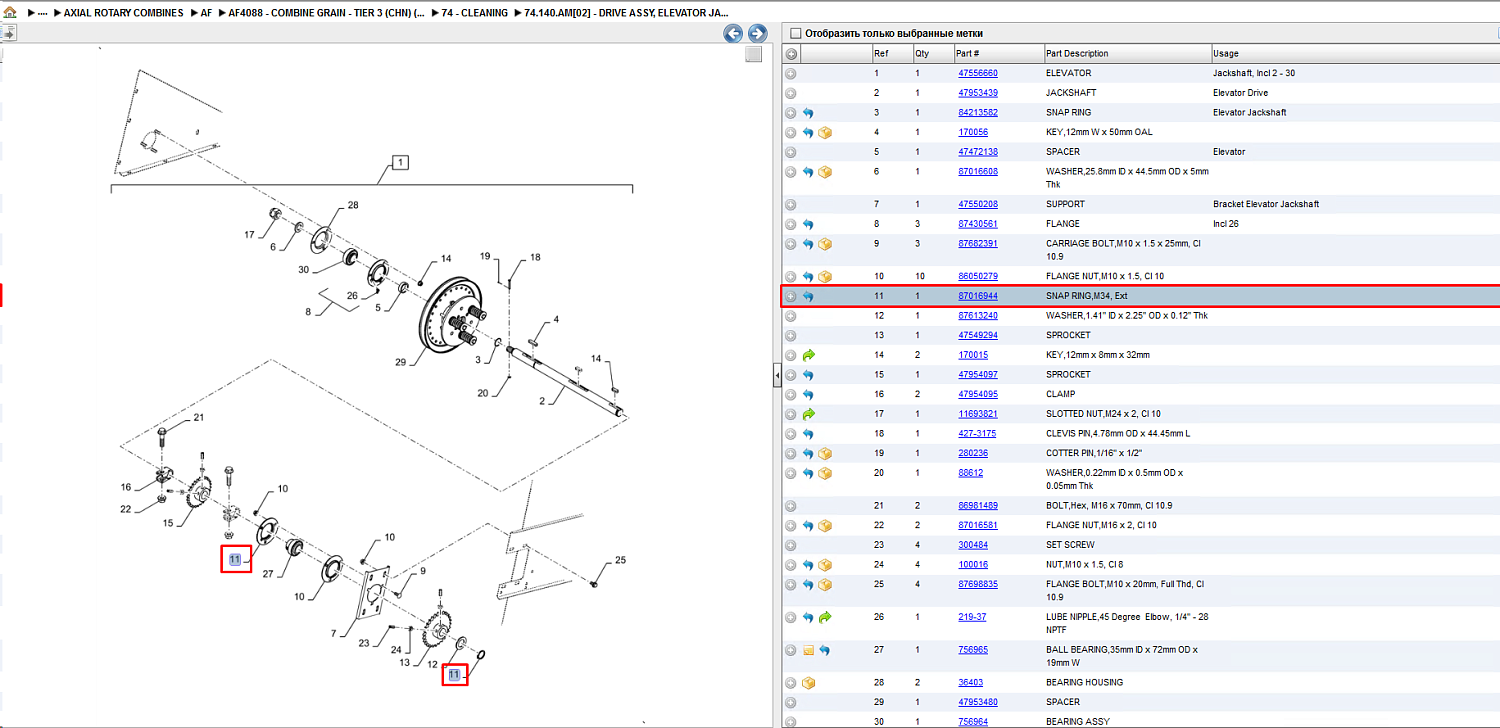
Task: Click the add icon for ELEVATOR row
Action: tap(791, 73)
